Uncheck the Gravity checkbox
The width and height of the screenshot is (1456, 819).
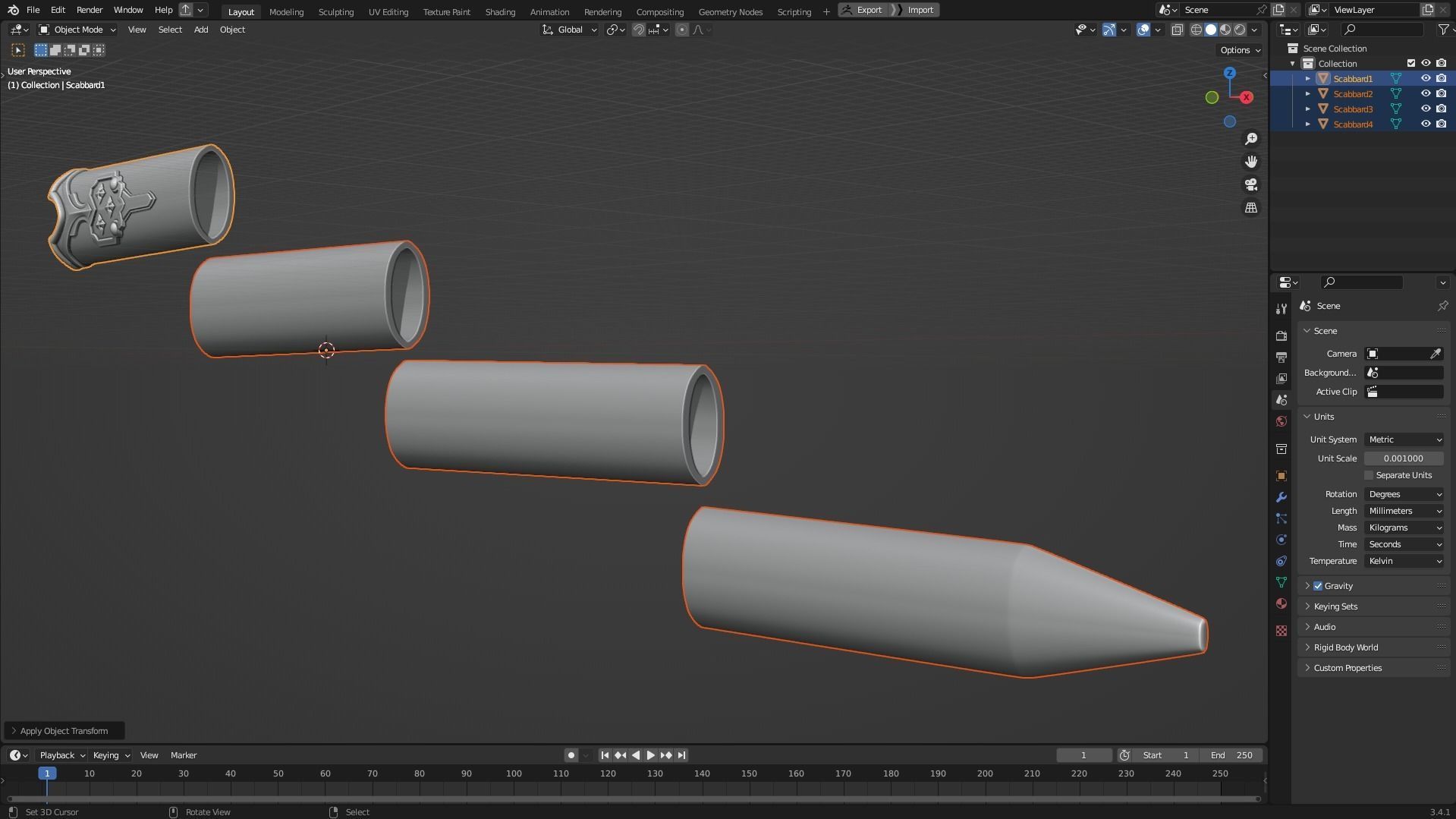1318,586
